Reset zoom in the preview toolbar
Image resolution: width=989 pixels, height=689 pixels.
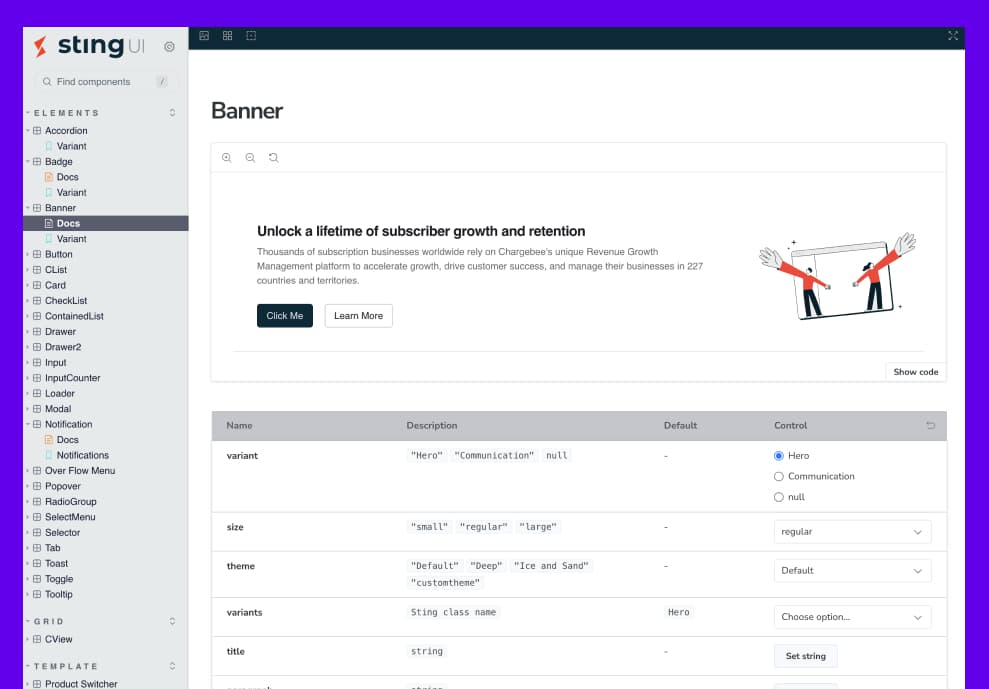point(273,158)
